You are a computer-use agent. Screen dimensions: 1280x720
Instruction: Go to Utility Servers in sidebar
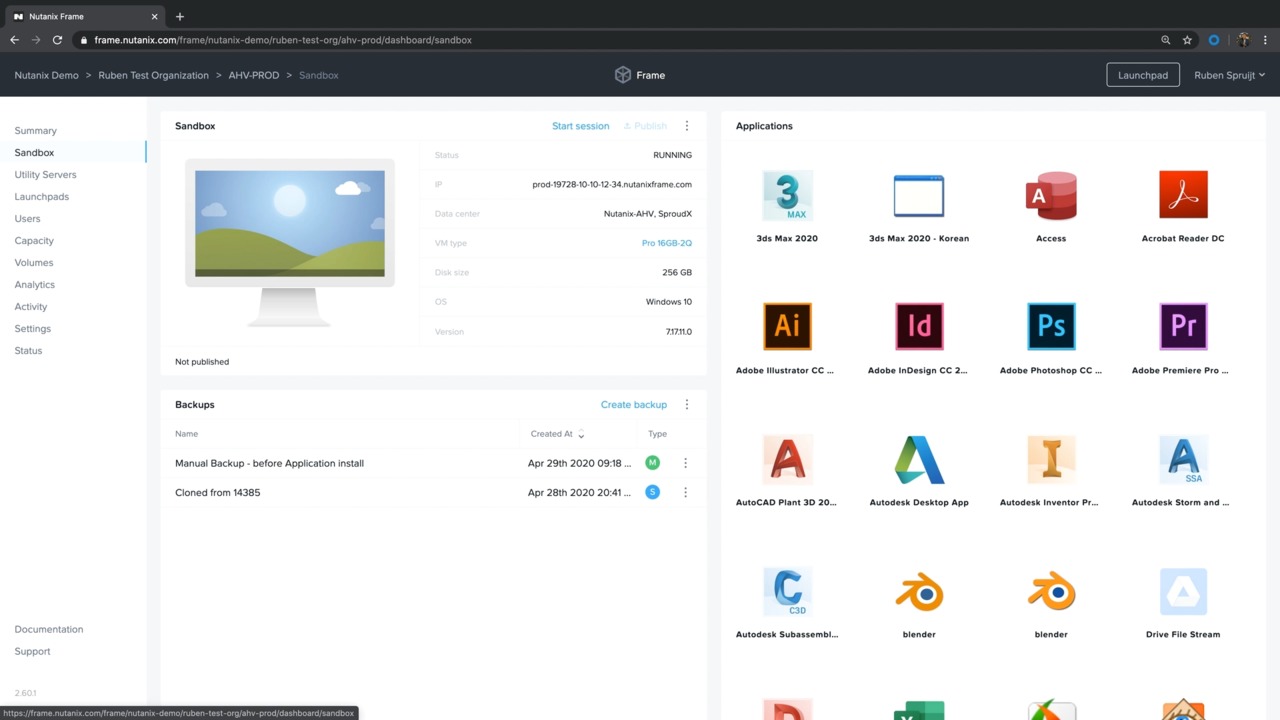(x=45, y=175)
